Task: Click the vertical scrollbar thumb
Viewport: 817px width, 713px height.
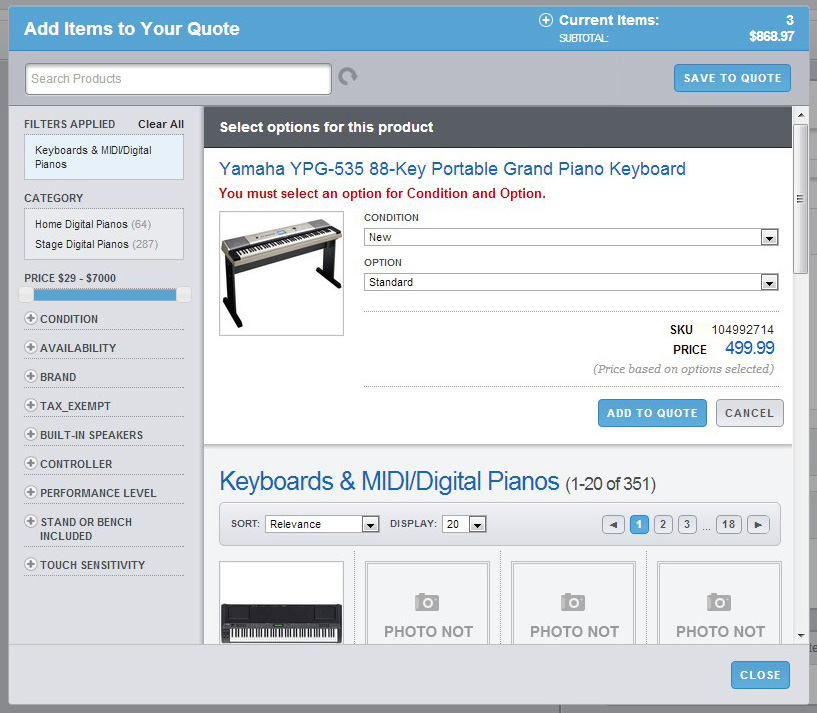Action: pos(800,199)
